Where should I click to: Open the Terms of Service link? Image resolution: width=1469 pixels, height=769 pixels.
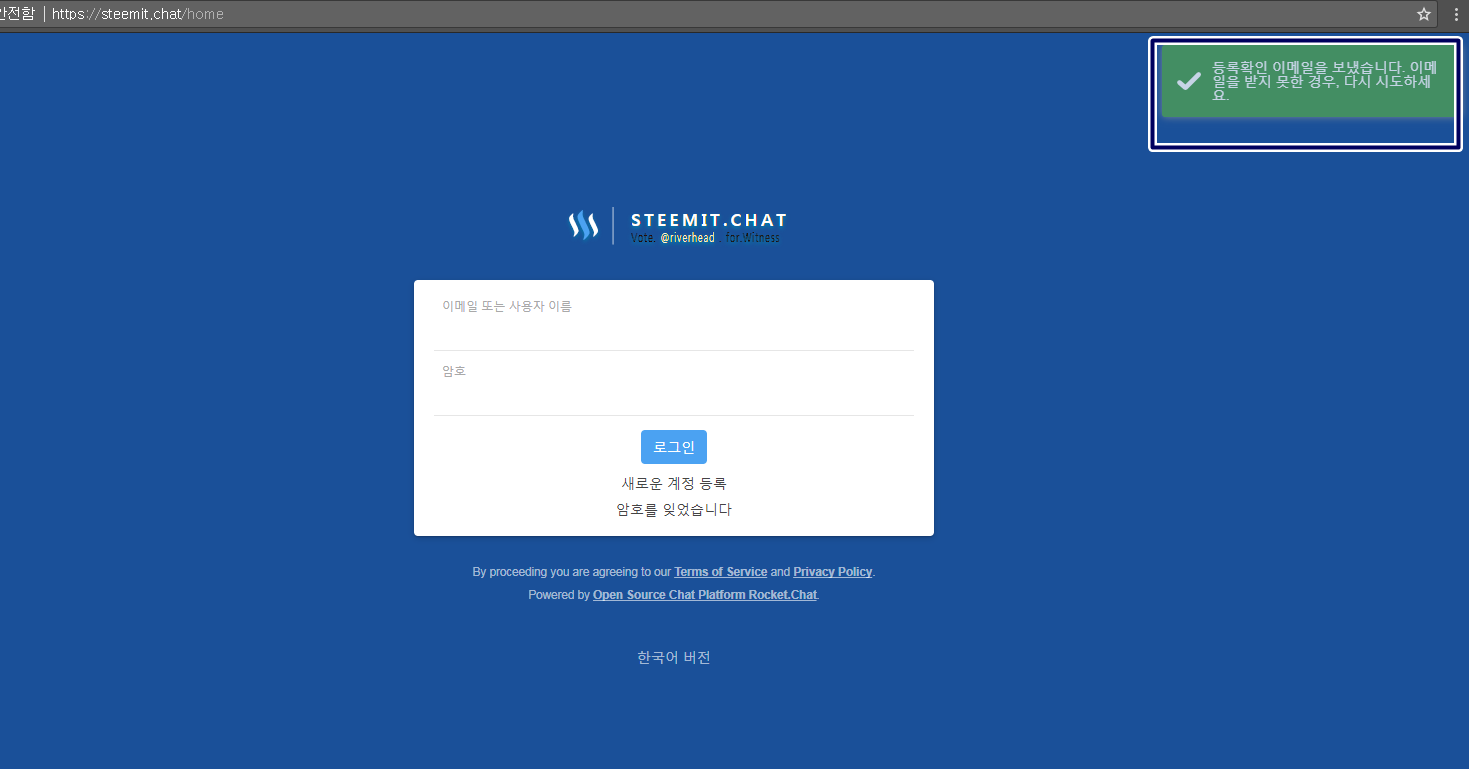(x=720, y=572)
